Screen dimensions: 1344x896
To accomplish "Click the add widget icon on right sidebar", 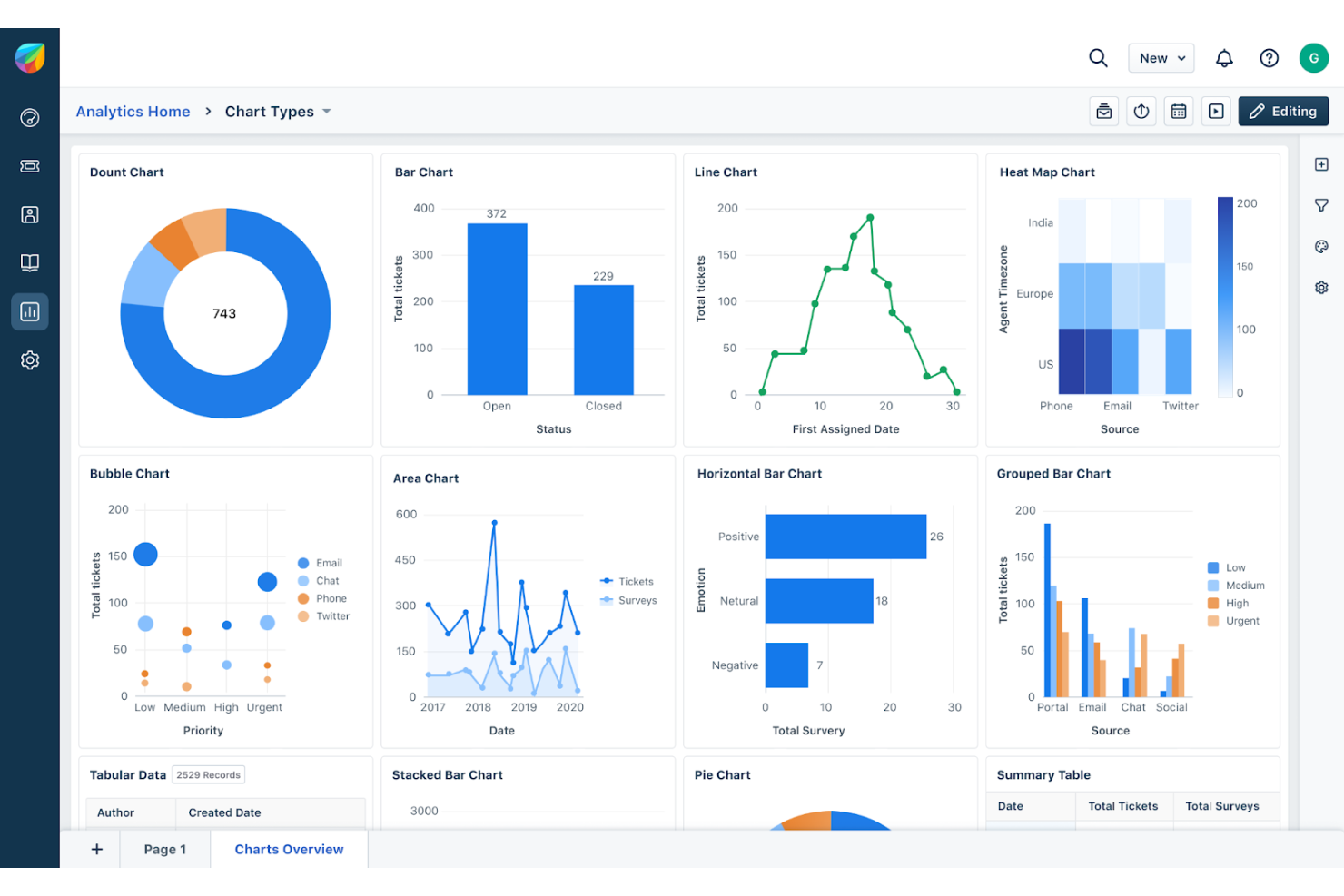I will tap(1321, 164).
